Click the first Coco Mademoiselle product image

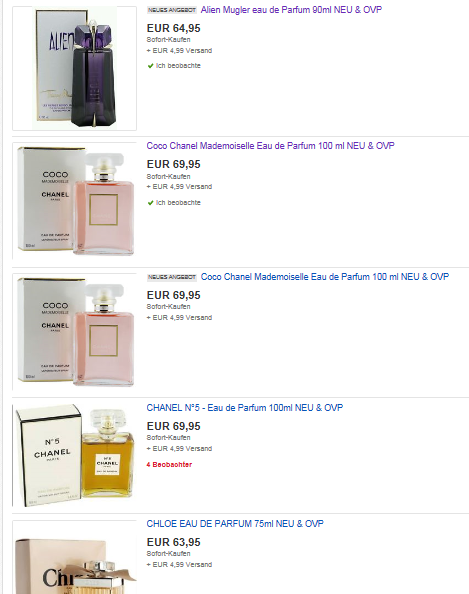[75, 201]
